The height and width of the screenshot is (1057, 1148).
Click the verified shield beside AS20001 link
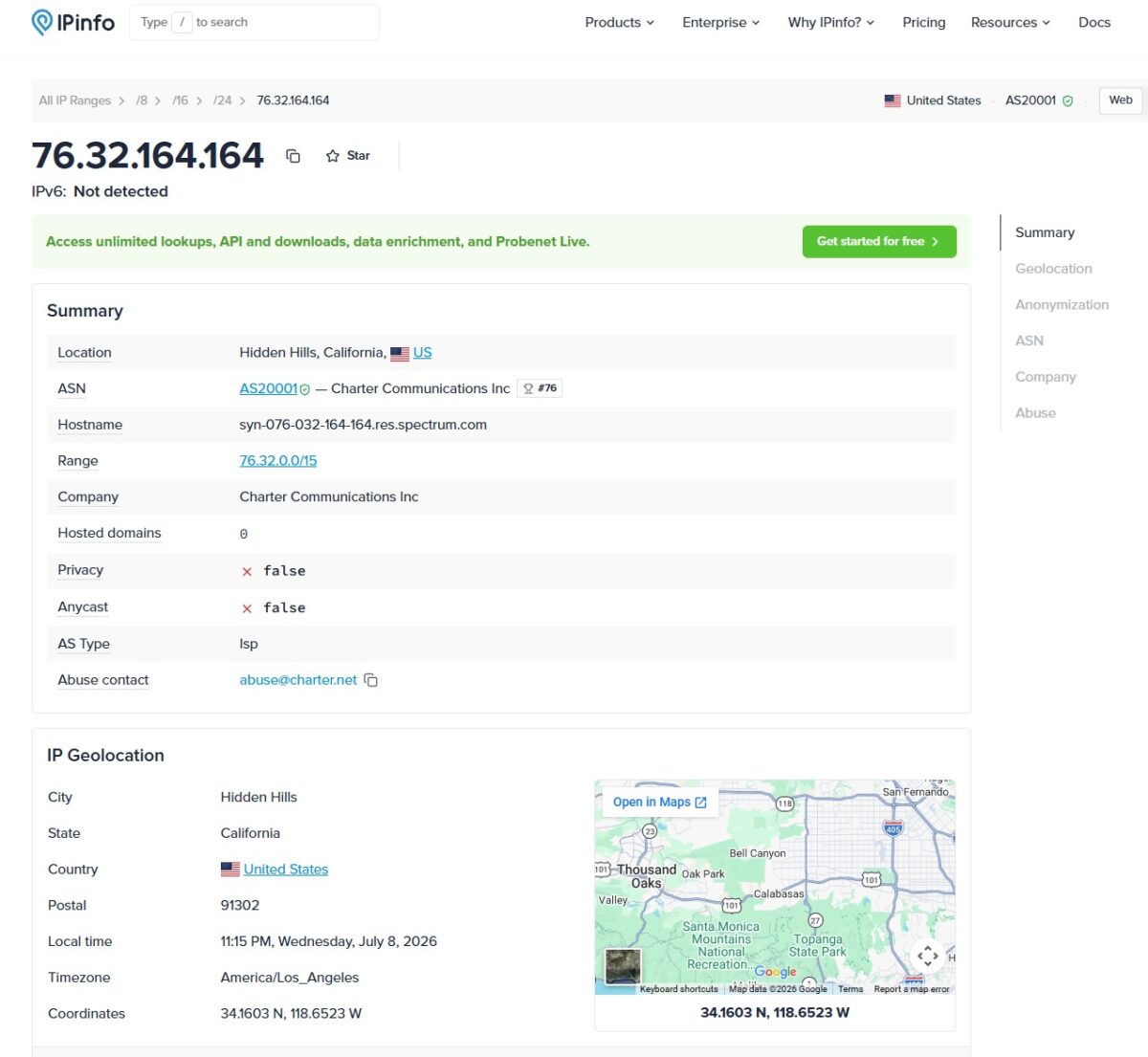pyautogui.click(x=305, y=389)
